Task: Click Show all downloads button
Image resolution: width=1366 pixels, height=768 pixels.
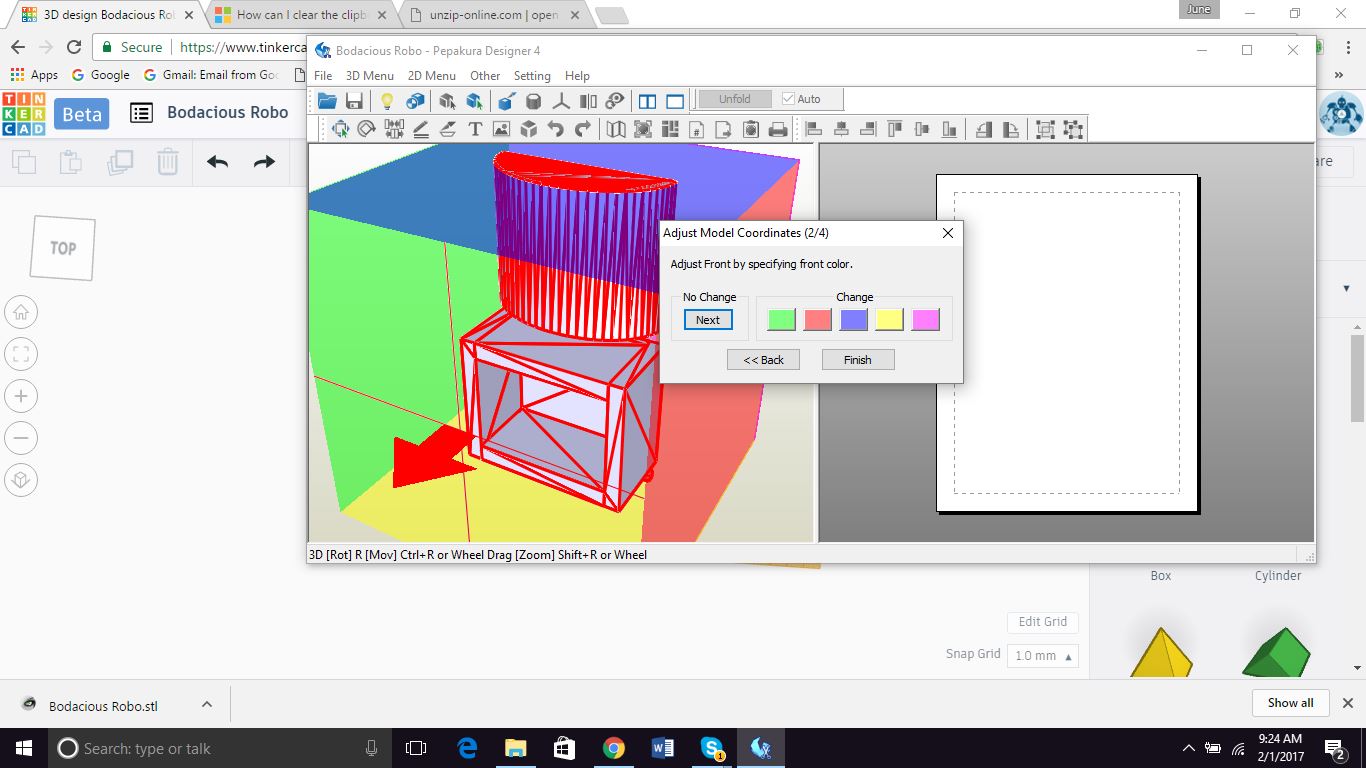Action: [x=1290, y=703]
